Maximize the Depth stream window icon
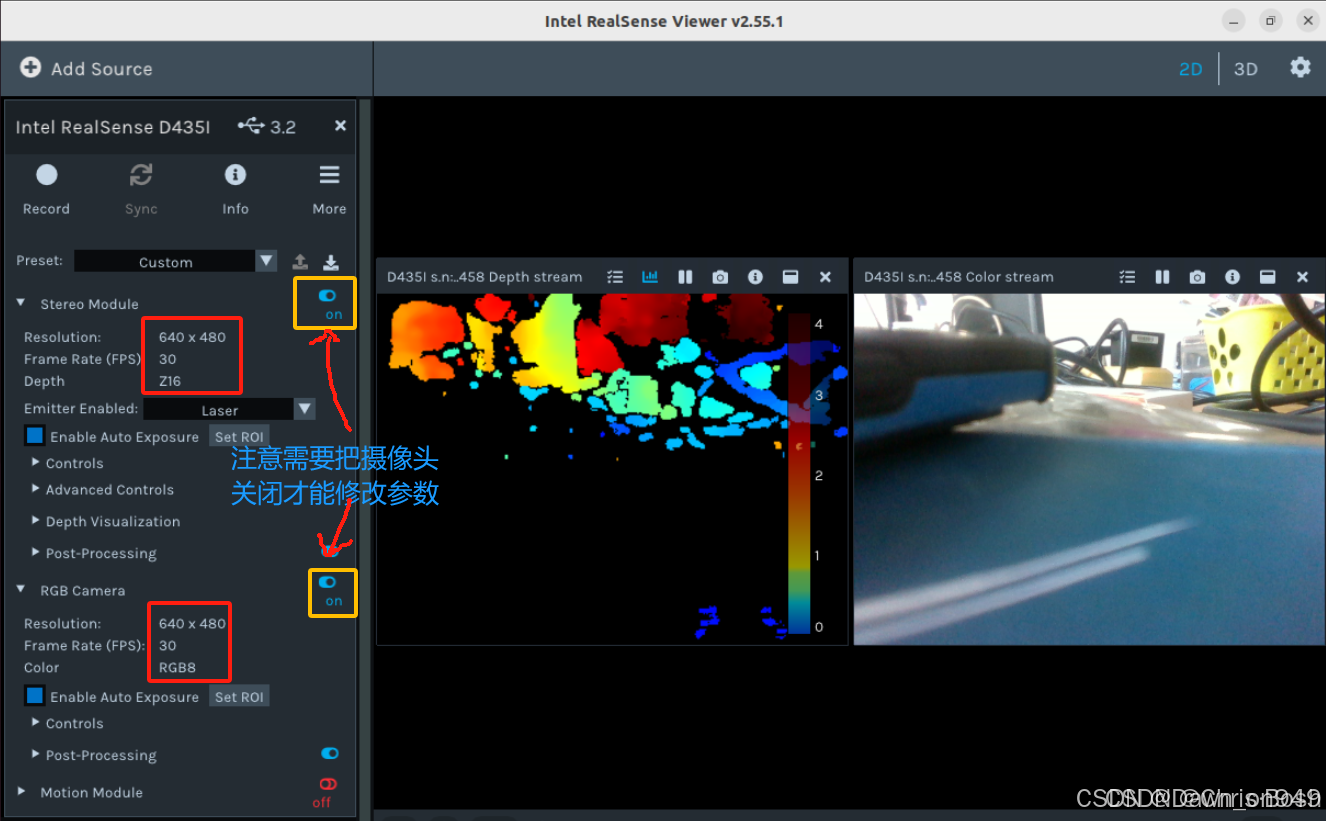Viewport: 1326px width, 821px height. pos(790,277)
